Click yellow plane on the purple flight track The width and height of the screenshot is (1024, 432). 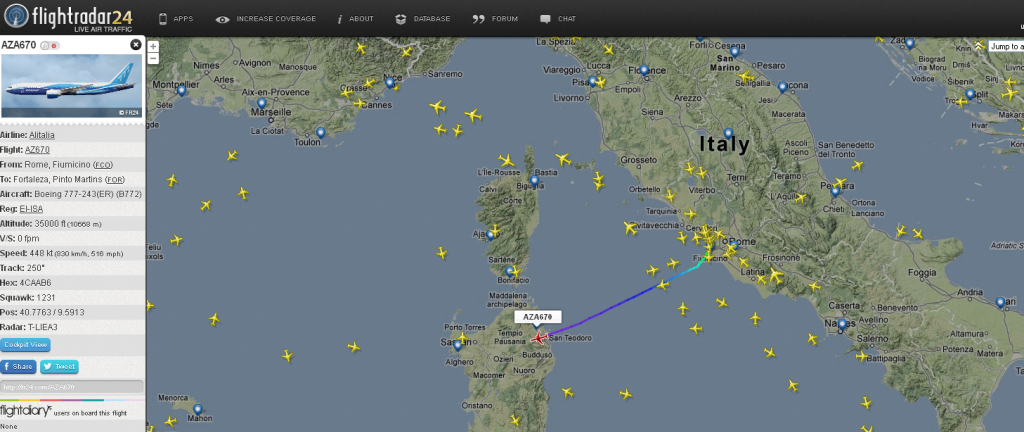pos(663,285)
